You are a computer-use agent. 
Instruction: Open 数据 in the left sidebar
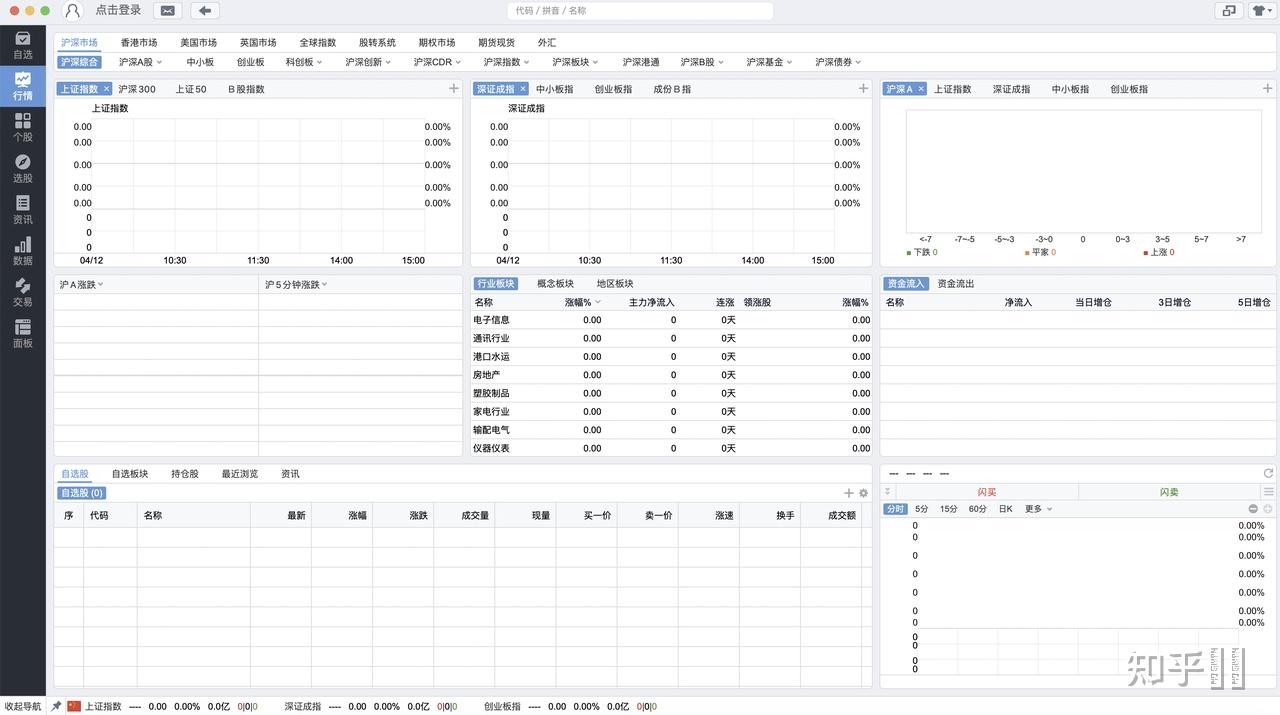[x=22, y=250]
